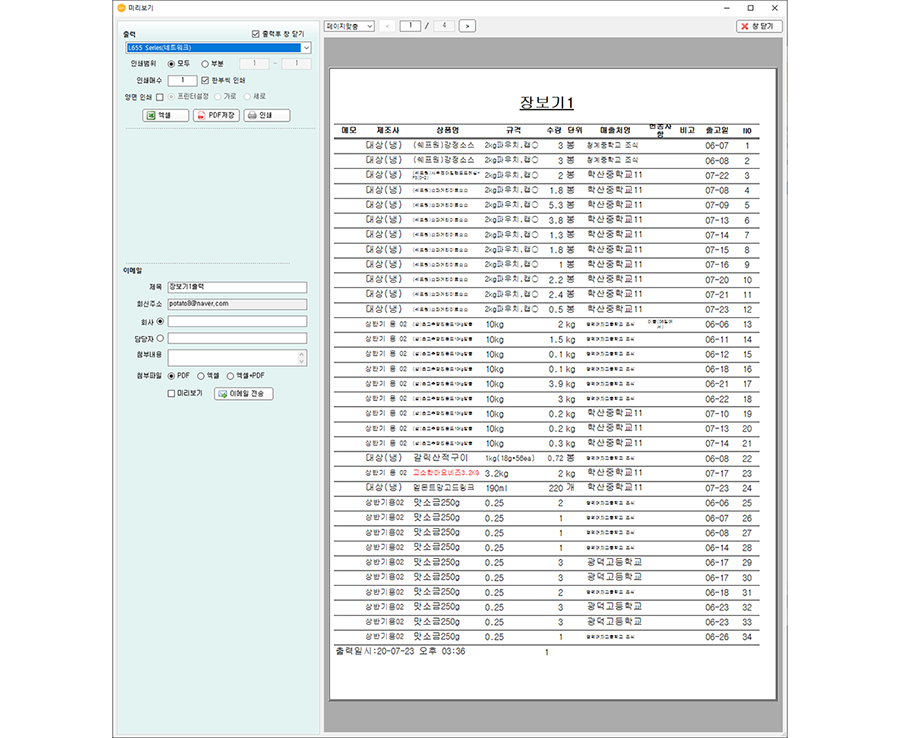Screen dimensions: 900x738
Task: Choose 엑셀+PDF attachment type
Action: pos(231,375)
